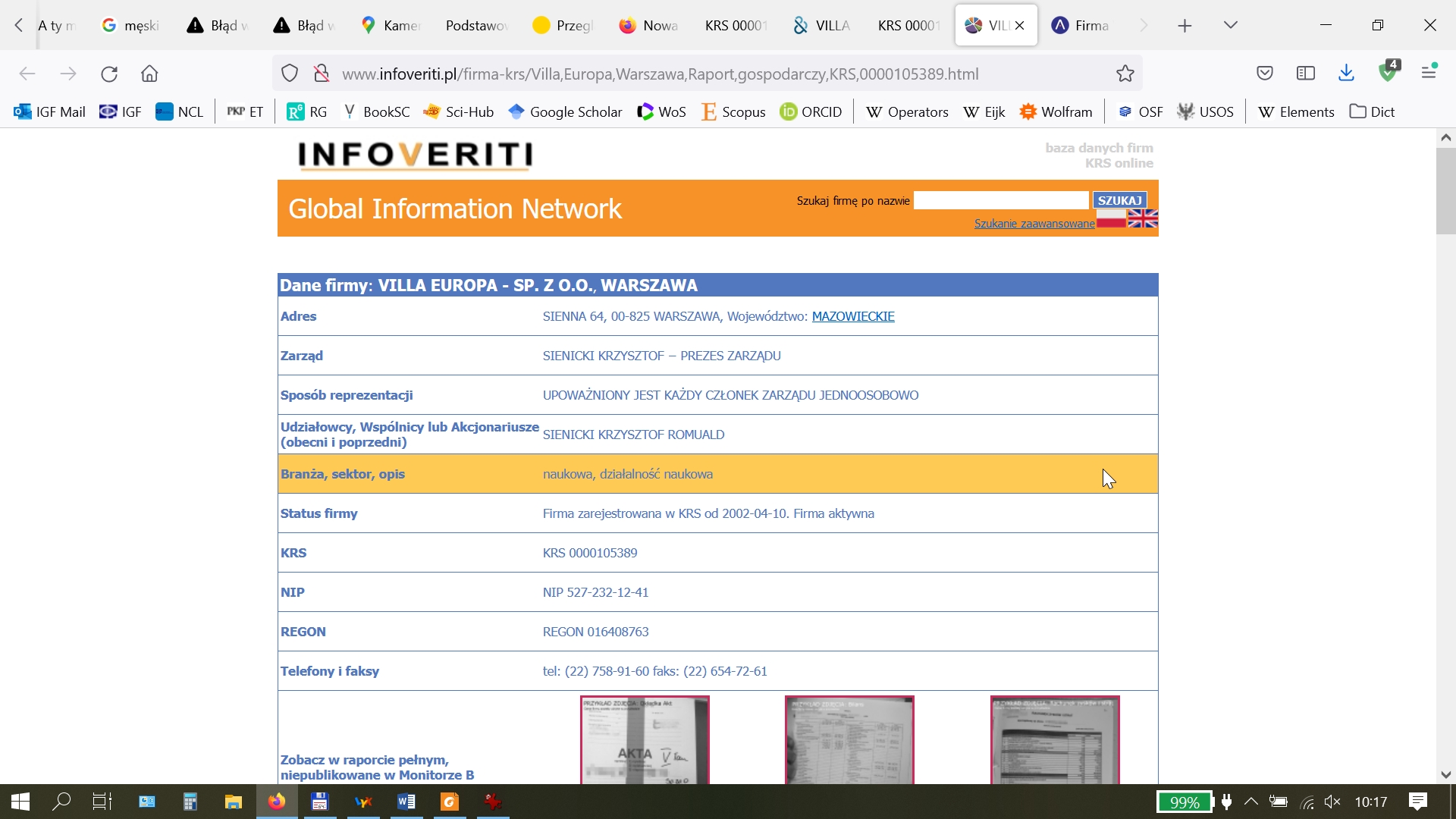Open the WoS bookmark
1456x819 pixels.
tap(661, 112)
